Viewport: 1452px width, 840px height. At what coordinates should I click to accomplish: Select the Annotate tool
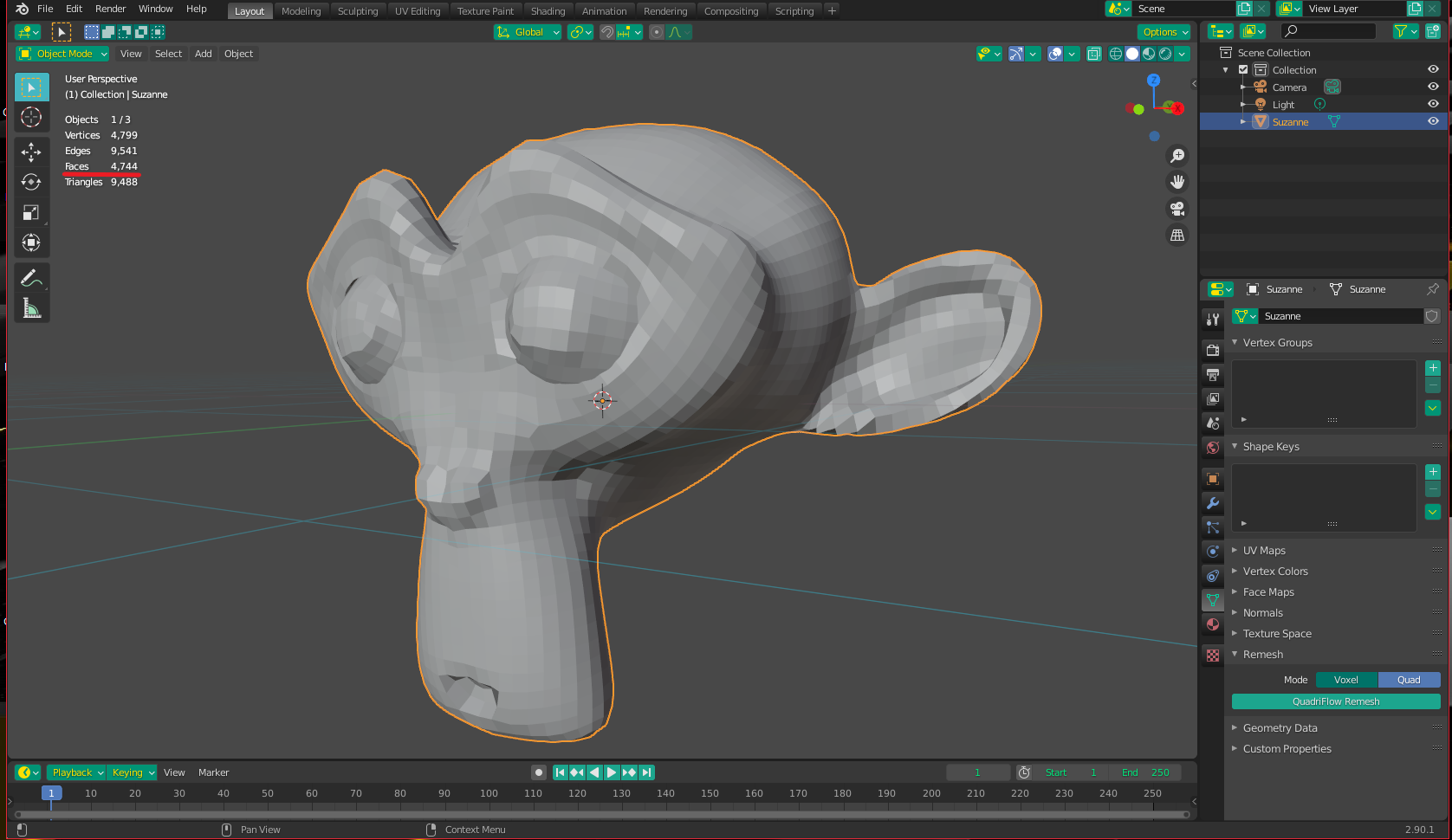[x=31, y=278]
